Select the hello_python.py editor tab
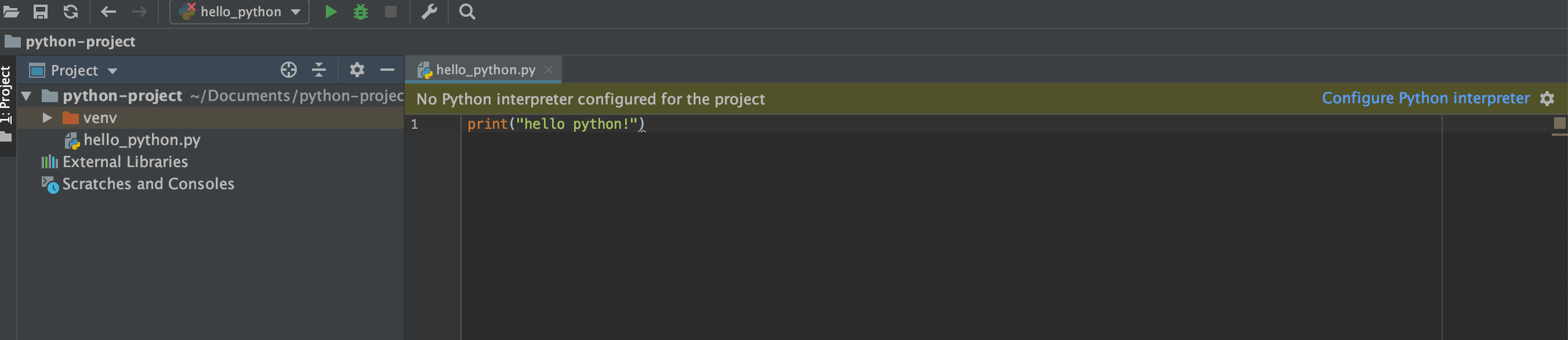Viewport: 1568px width, 340px height. point(485,70)
